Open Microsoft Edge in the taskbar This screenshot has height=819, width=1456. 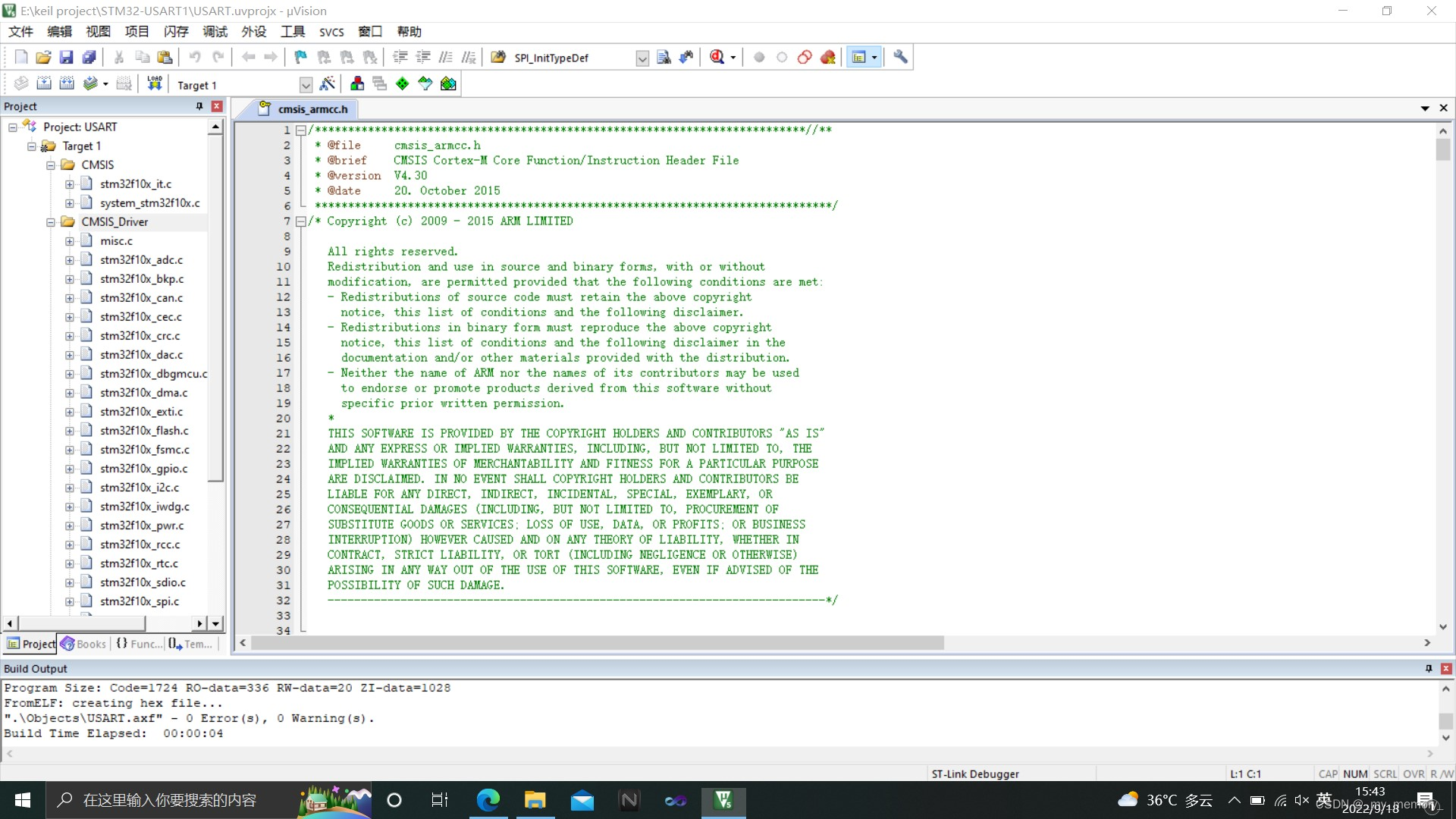pyautogui.click(x=488, y=800)
